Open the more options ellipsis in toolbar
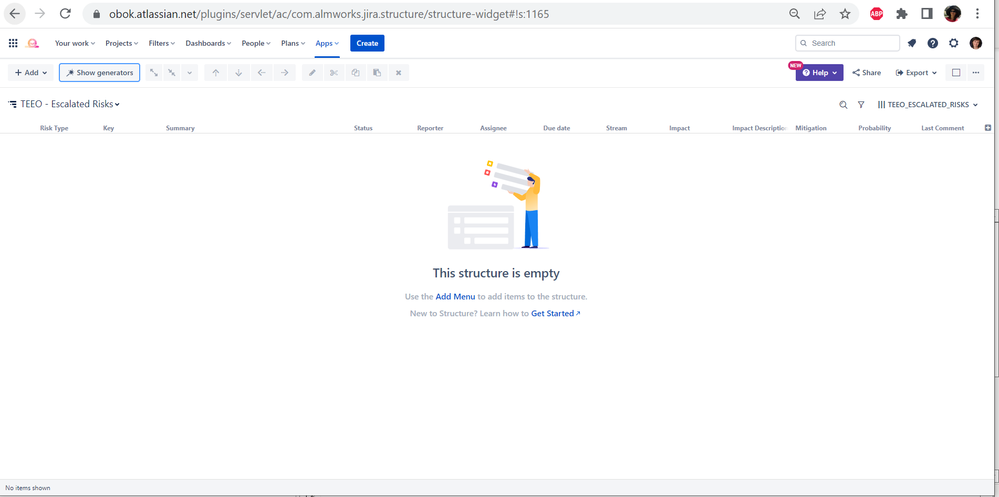 pos(975,73)
